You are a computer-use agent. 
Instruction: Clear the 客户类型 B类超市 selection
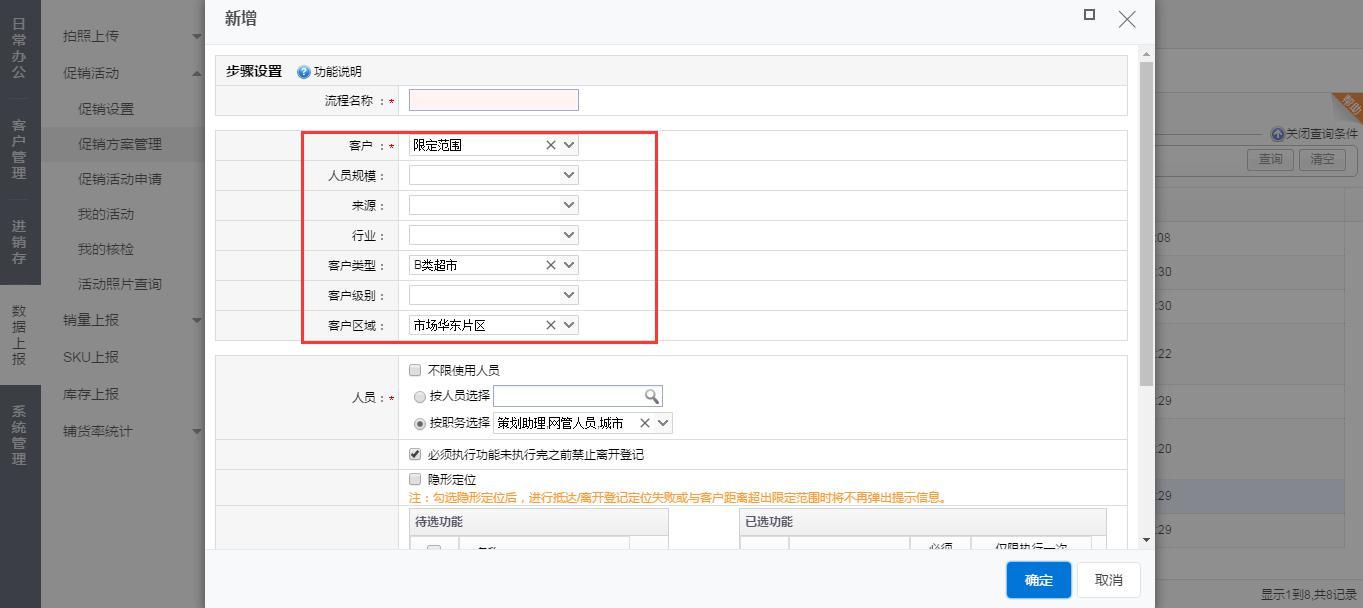[550, 265]
